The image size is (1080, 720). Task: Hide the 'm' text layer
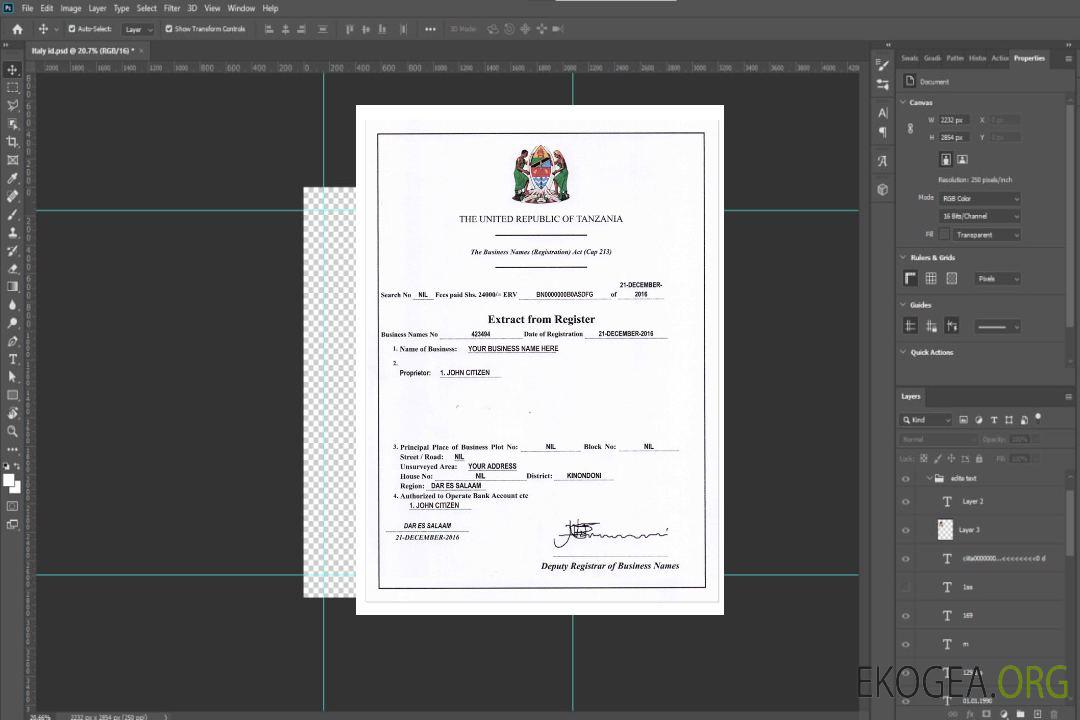point(906,645)
